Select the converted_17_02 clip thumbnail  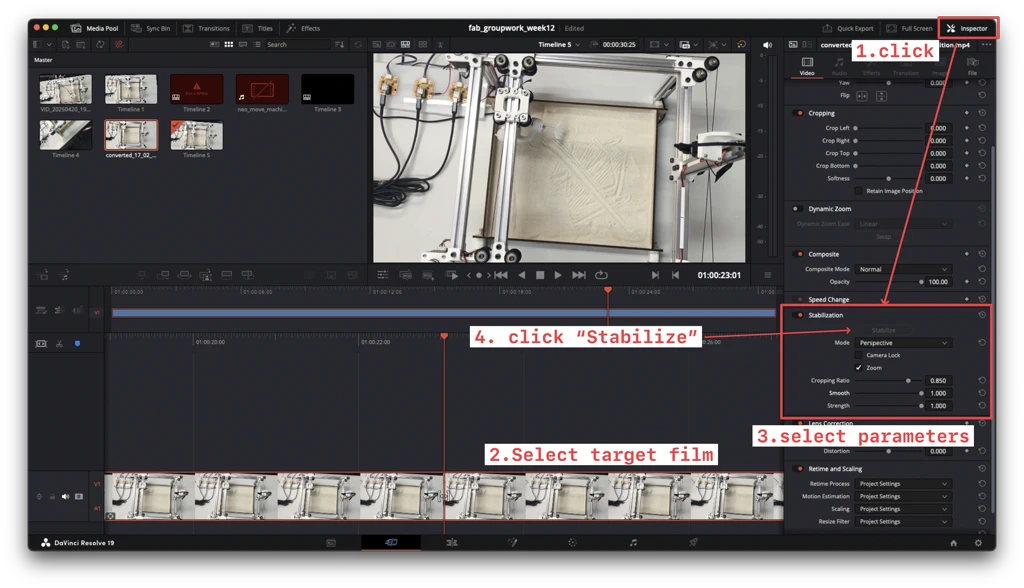[x=131, y=135]
